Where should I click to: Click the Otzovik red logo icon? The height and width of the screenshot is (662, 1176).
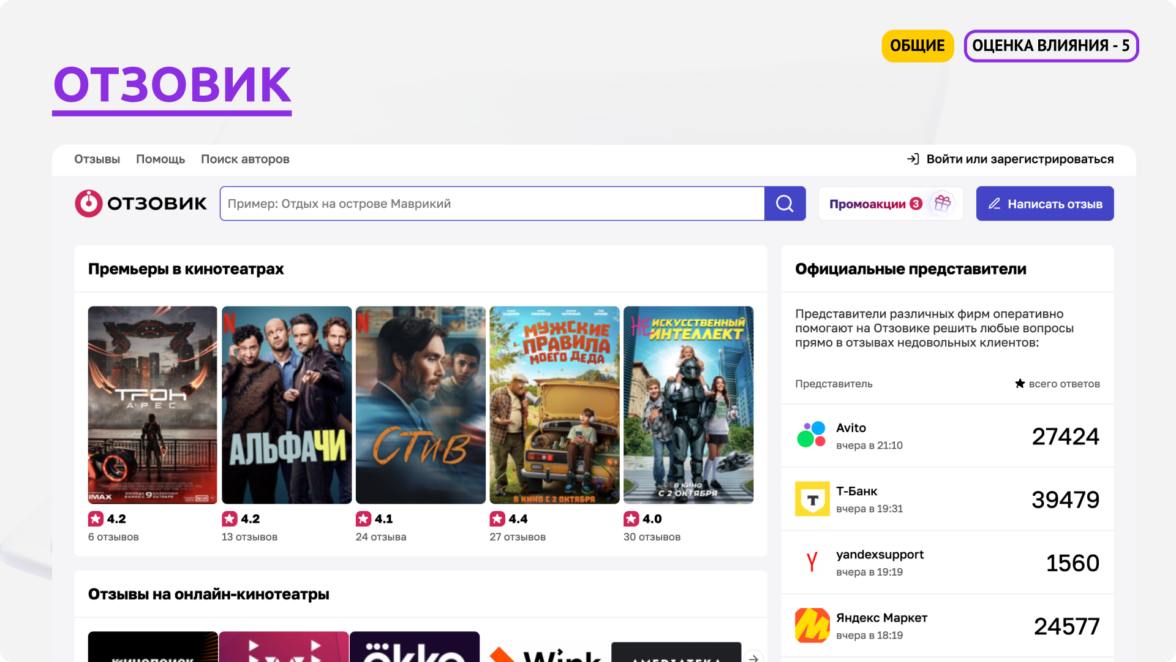point(88,203)
